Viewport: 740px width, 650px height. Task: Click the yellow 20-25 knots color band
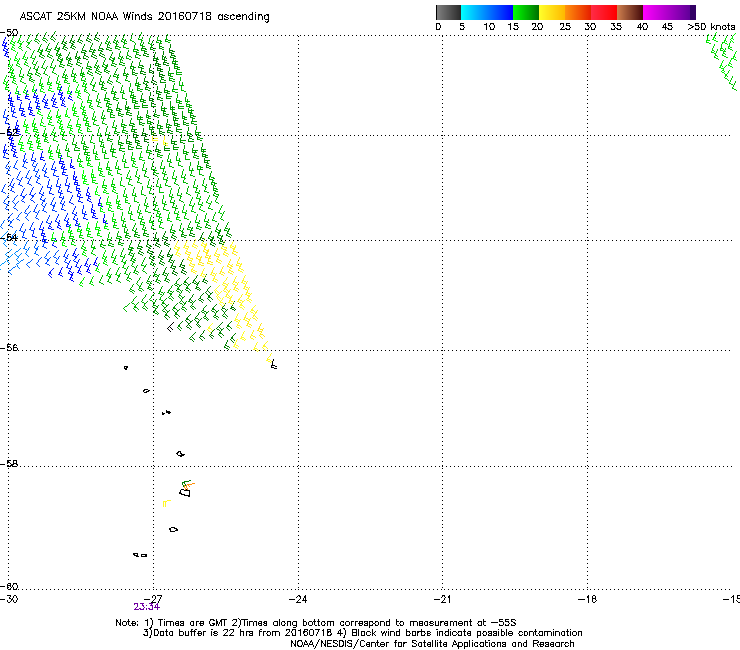click(x=552, y=12)
